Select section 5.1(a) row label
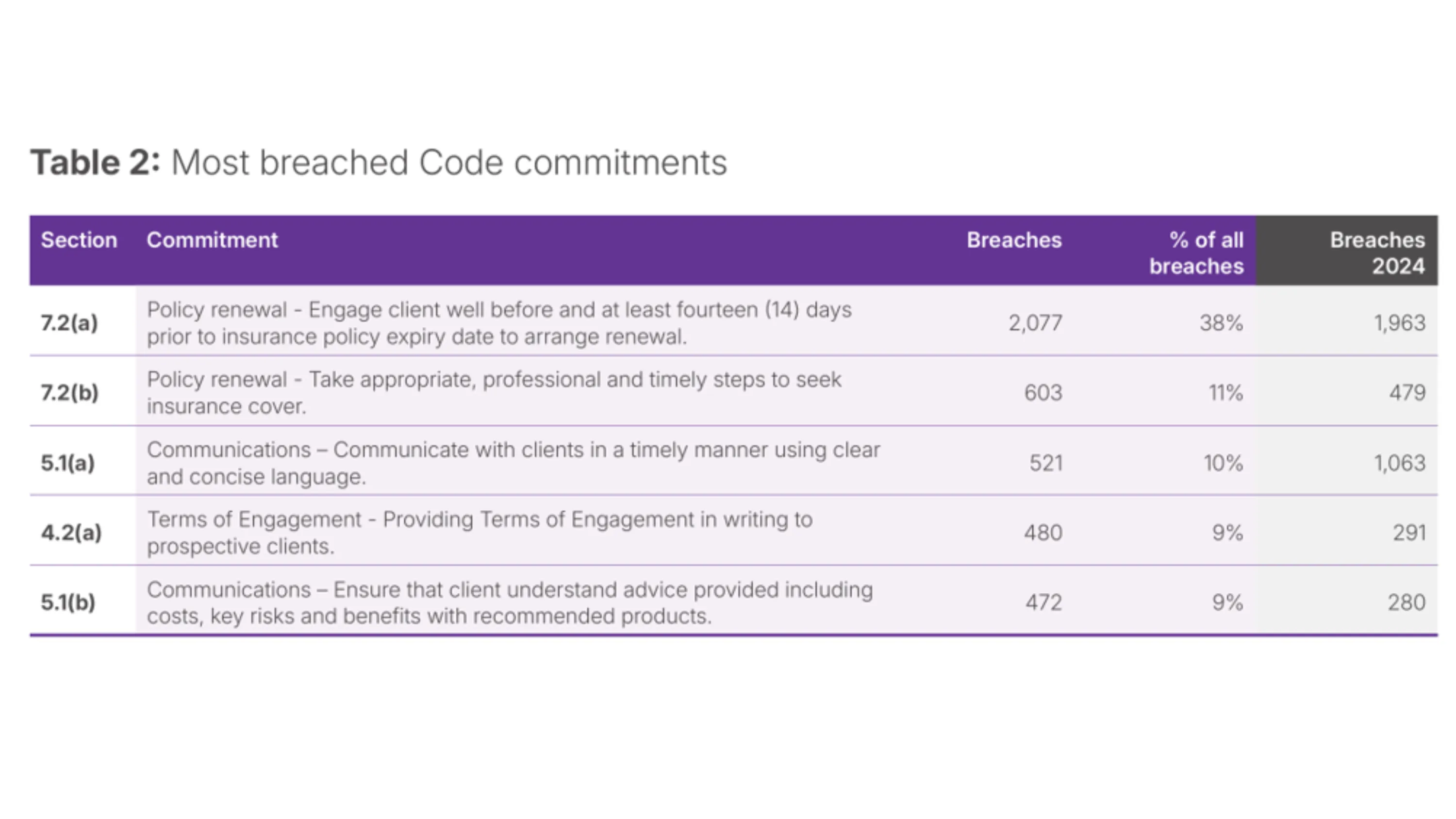This screenshot has height=819, width=1456. pos(68,463)
